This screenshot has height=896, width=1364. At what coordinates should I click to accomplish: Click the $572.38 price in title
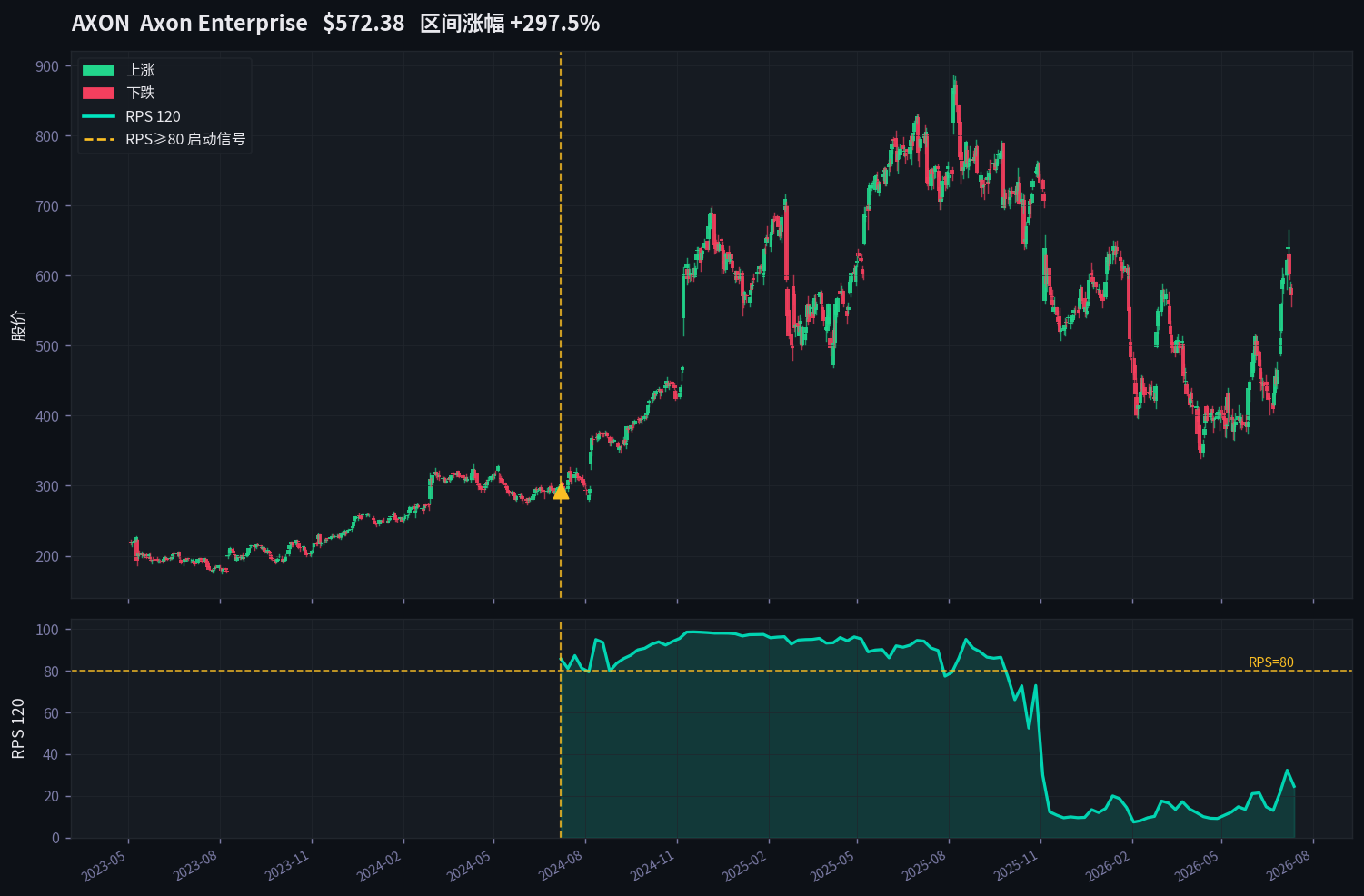[363, 23]
